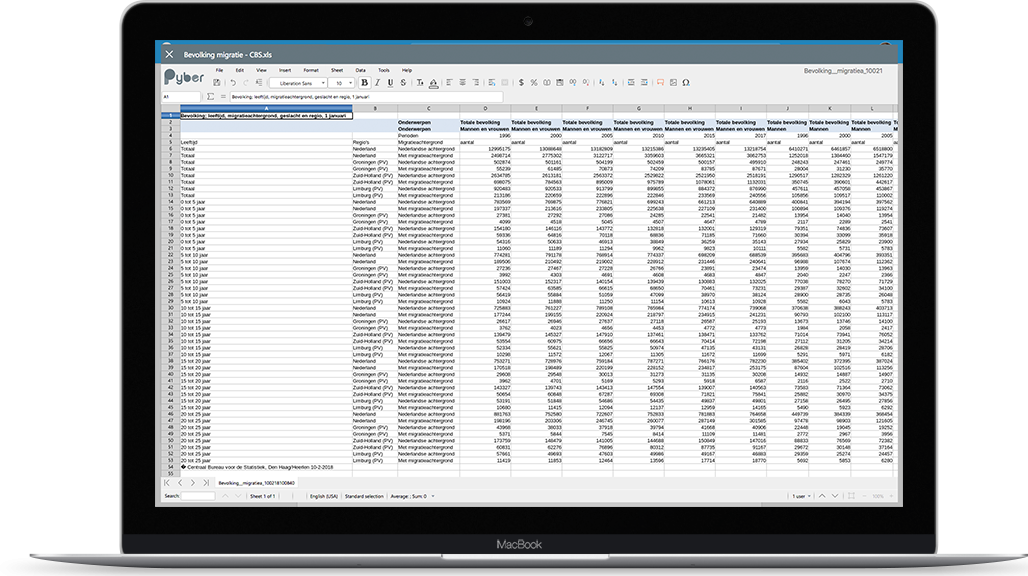The height and width of the screenshot is (576, 1028).
Task: Click the Search input field
Action: 198,497
